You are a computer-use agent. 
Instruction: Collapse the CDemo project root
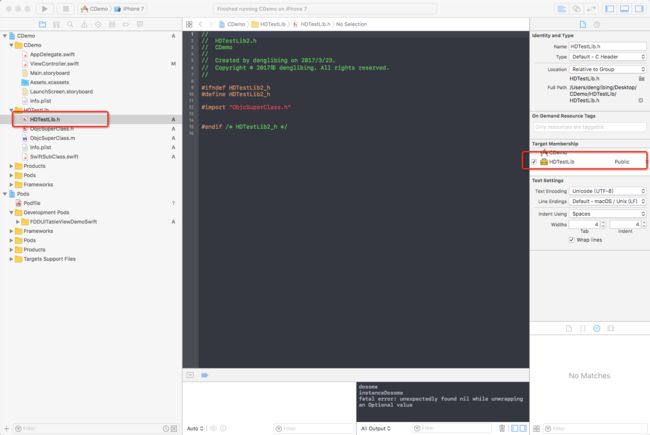point(5,36)
